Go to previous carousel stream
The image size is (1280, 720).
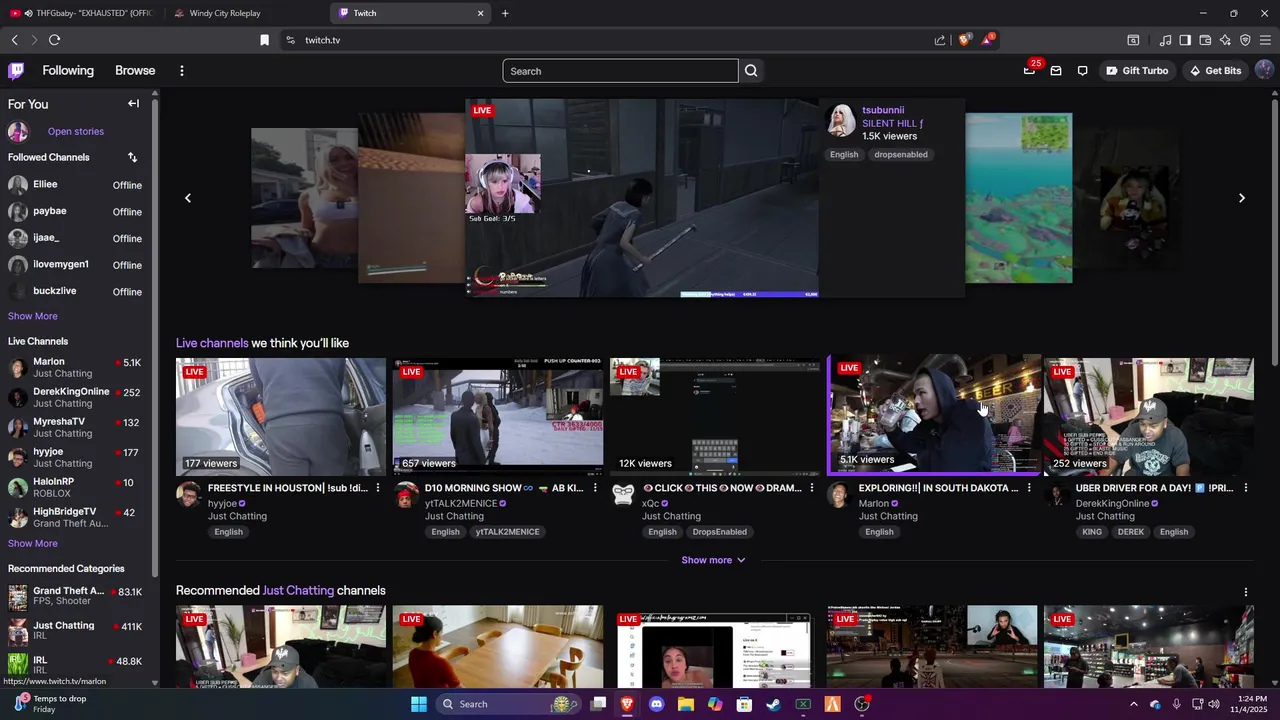[187, 198]
